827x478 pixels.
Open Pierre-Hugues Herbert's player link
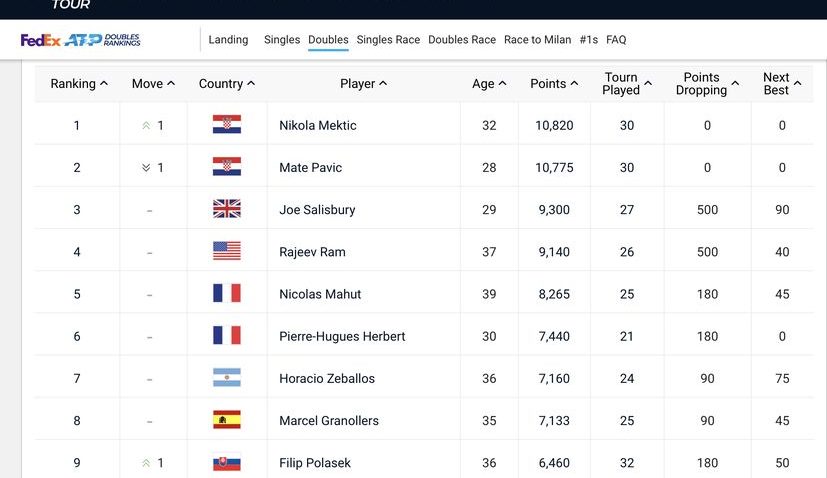342,336
